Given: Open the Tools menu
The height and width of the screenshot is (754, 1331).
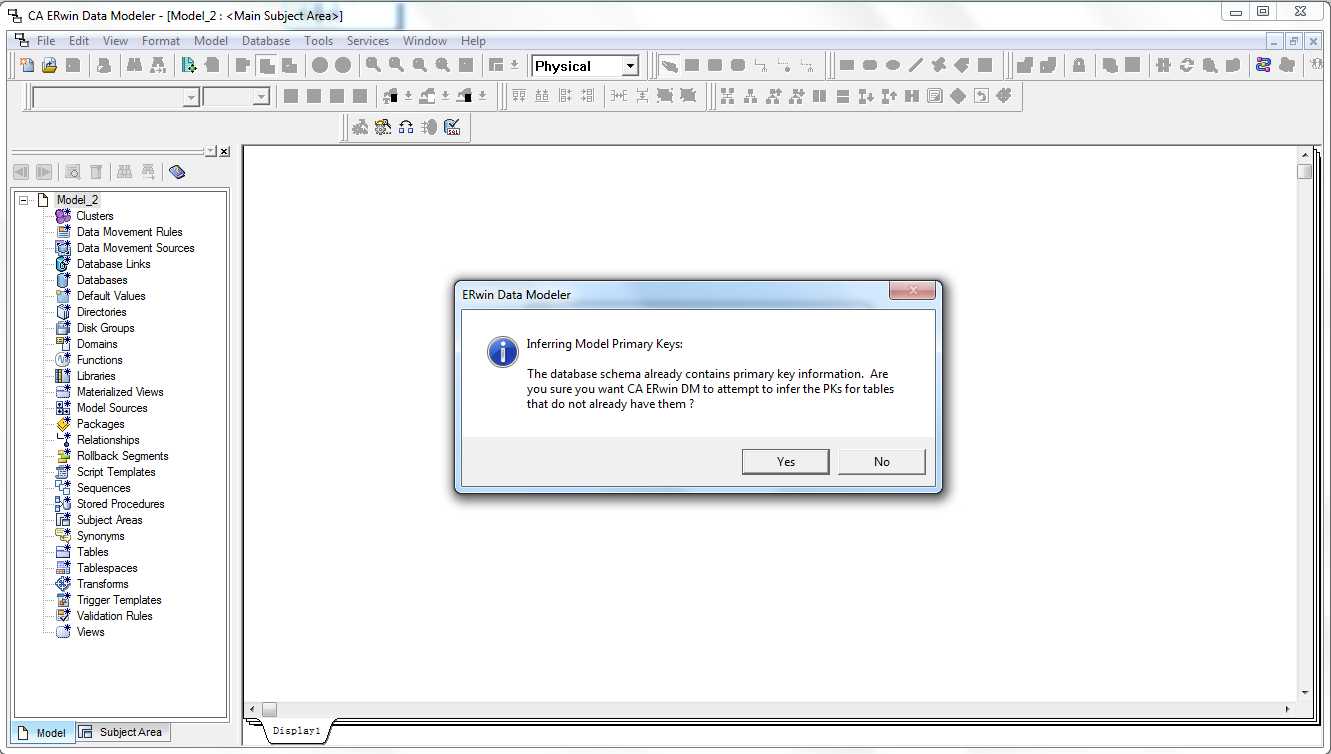Looking at the screenshot, I should coord(319,41).
